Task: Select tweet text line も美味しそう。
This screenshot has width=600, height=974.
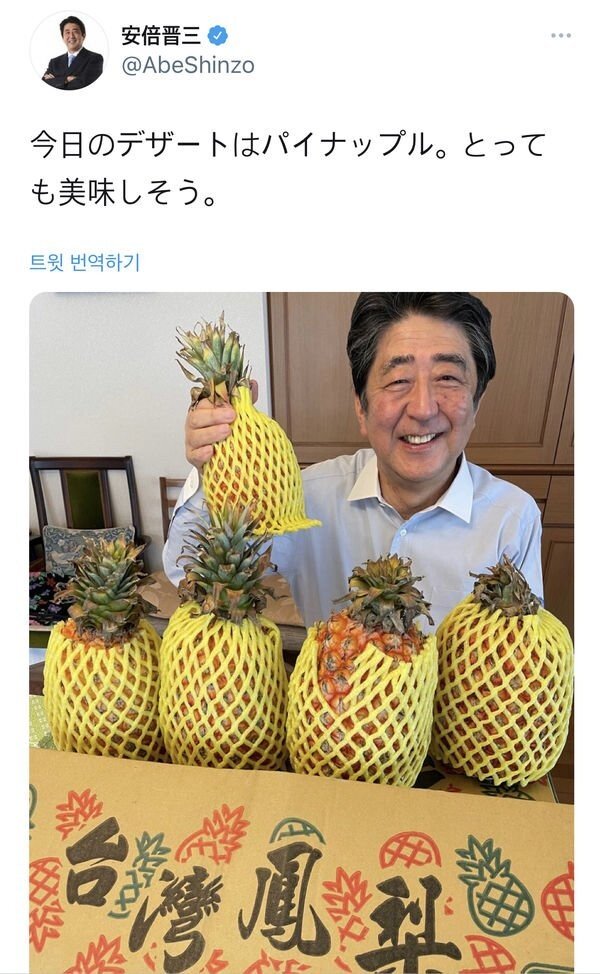Action: 124,192
